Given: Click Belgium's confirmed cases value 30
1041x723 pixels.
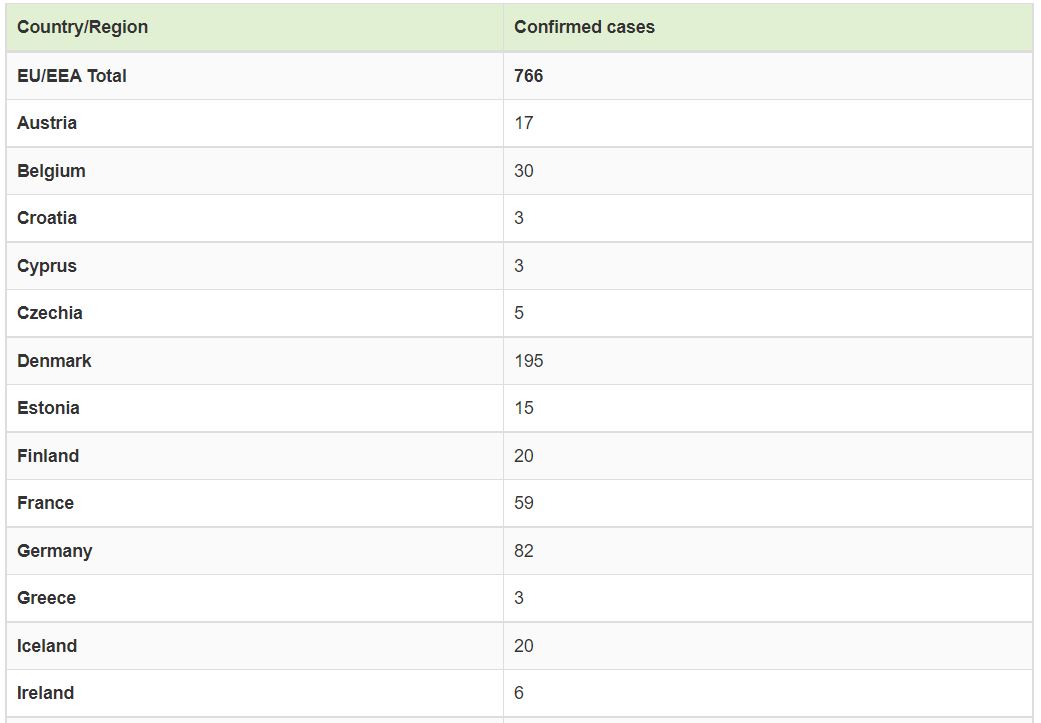Looking at the screenshot, I should 524,171.
